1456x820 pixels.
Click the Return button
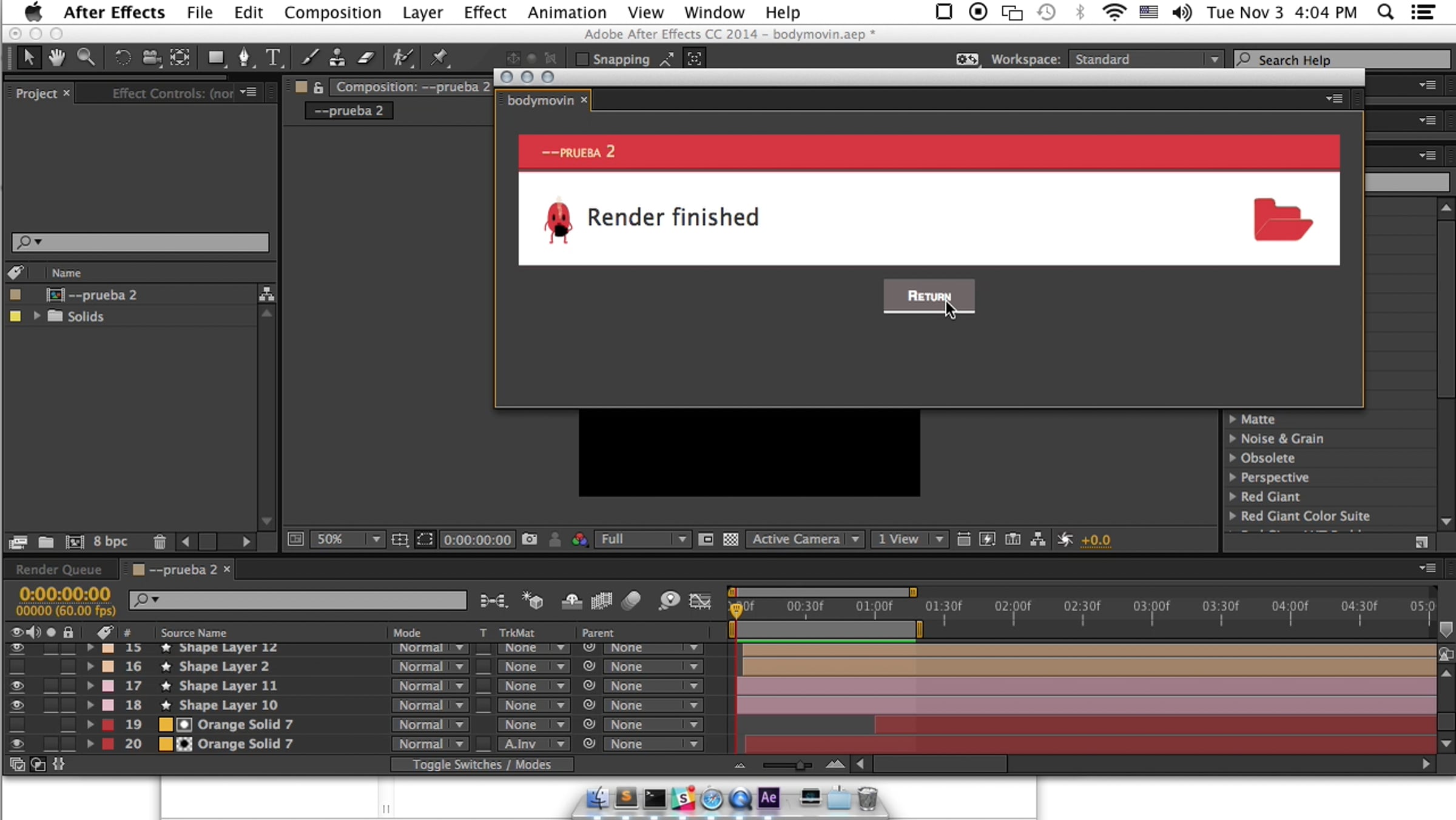(928, 296)
